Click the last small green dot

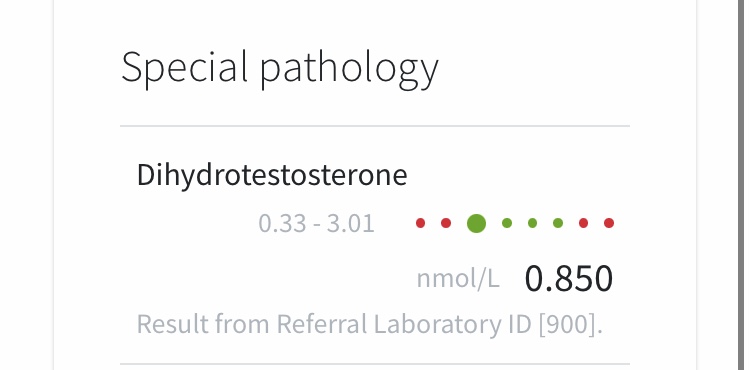click(x=558, y=223)
